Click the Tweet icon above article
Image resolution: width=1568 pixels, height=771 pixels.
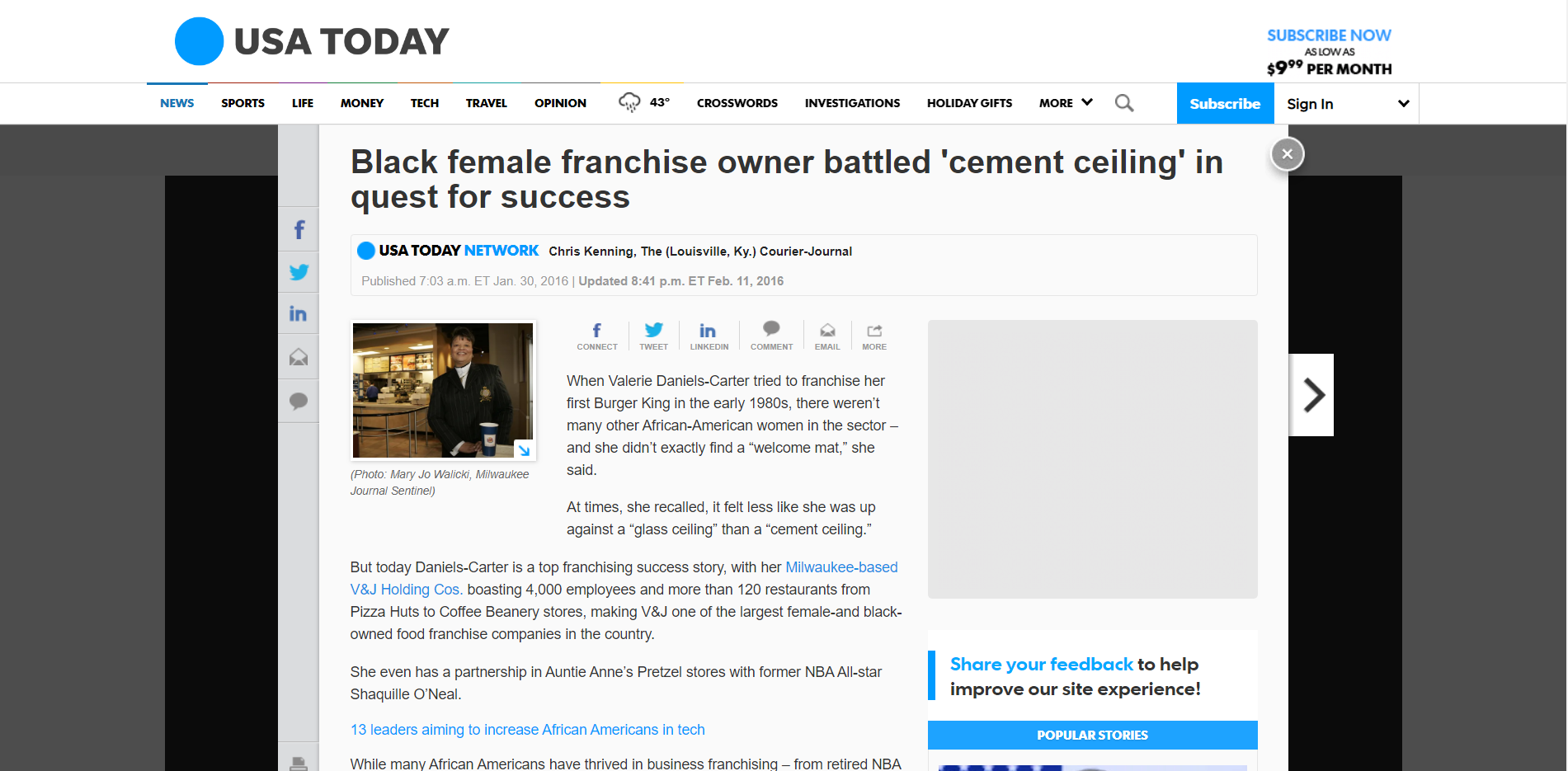pos(654,336)
